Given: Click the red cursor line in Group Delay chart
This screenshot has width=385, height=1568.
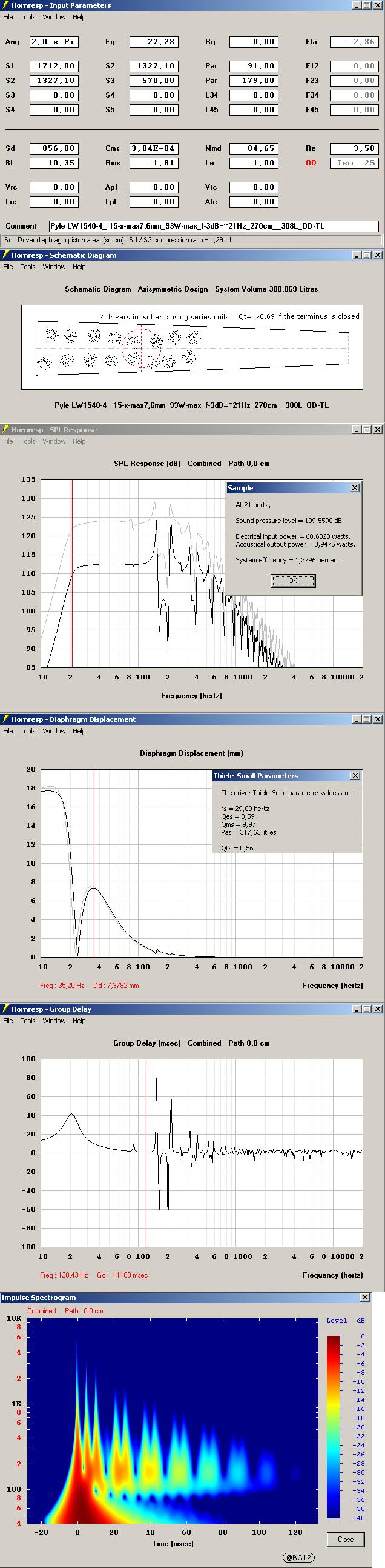Looking at the screenshot, I should 146,1153.
